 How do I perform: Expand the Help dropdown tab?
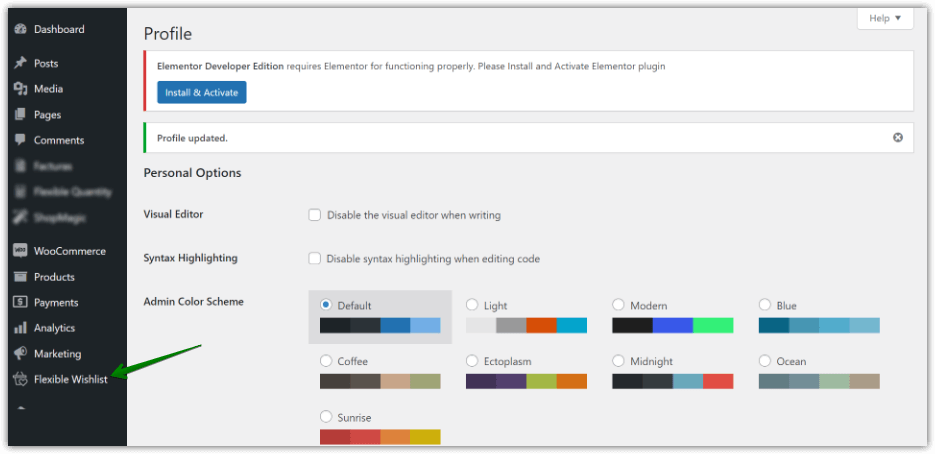(x=885, y=18)
